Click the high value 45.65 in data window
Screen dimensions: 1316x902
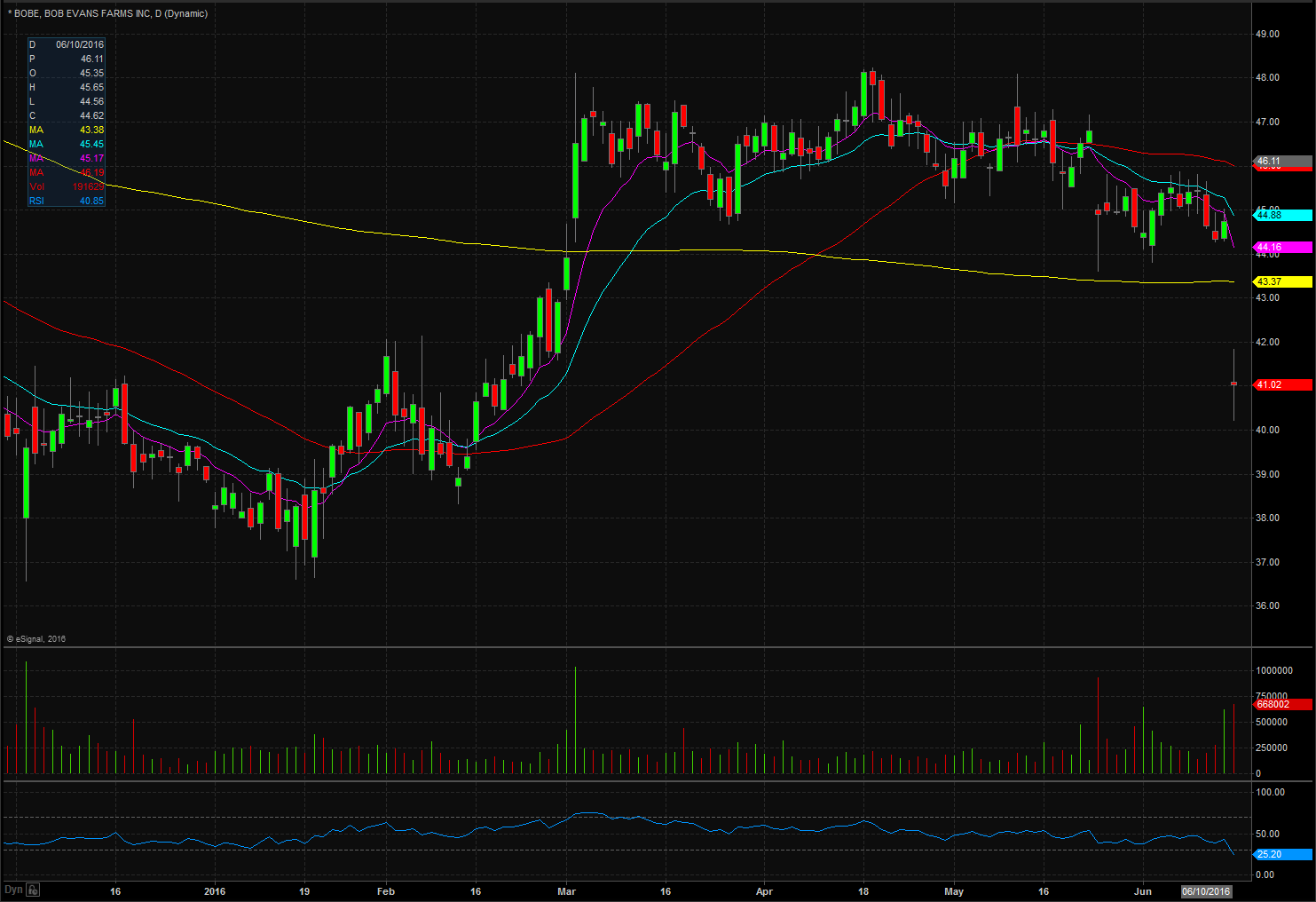pyautogui.click(x=92, y=87)
